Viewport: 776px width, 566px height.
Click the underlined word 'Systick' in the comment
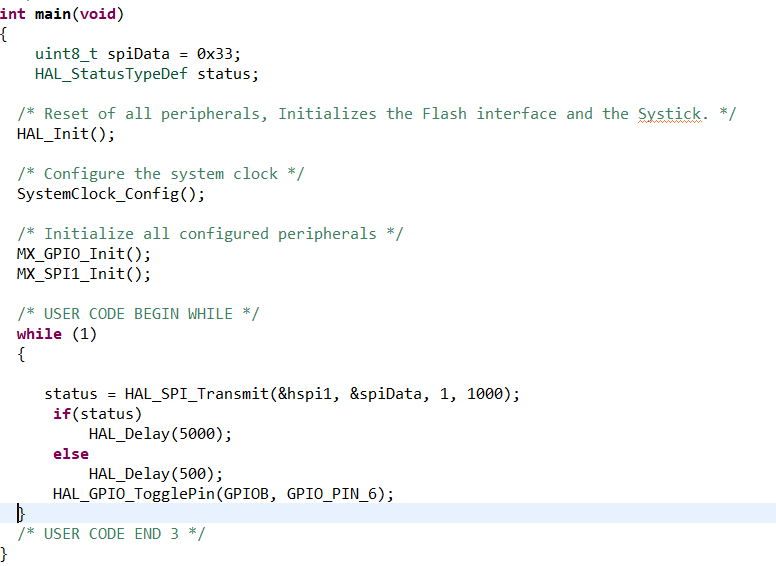click(x=670, y=114)
